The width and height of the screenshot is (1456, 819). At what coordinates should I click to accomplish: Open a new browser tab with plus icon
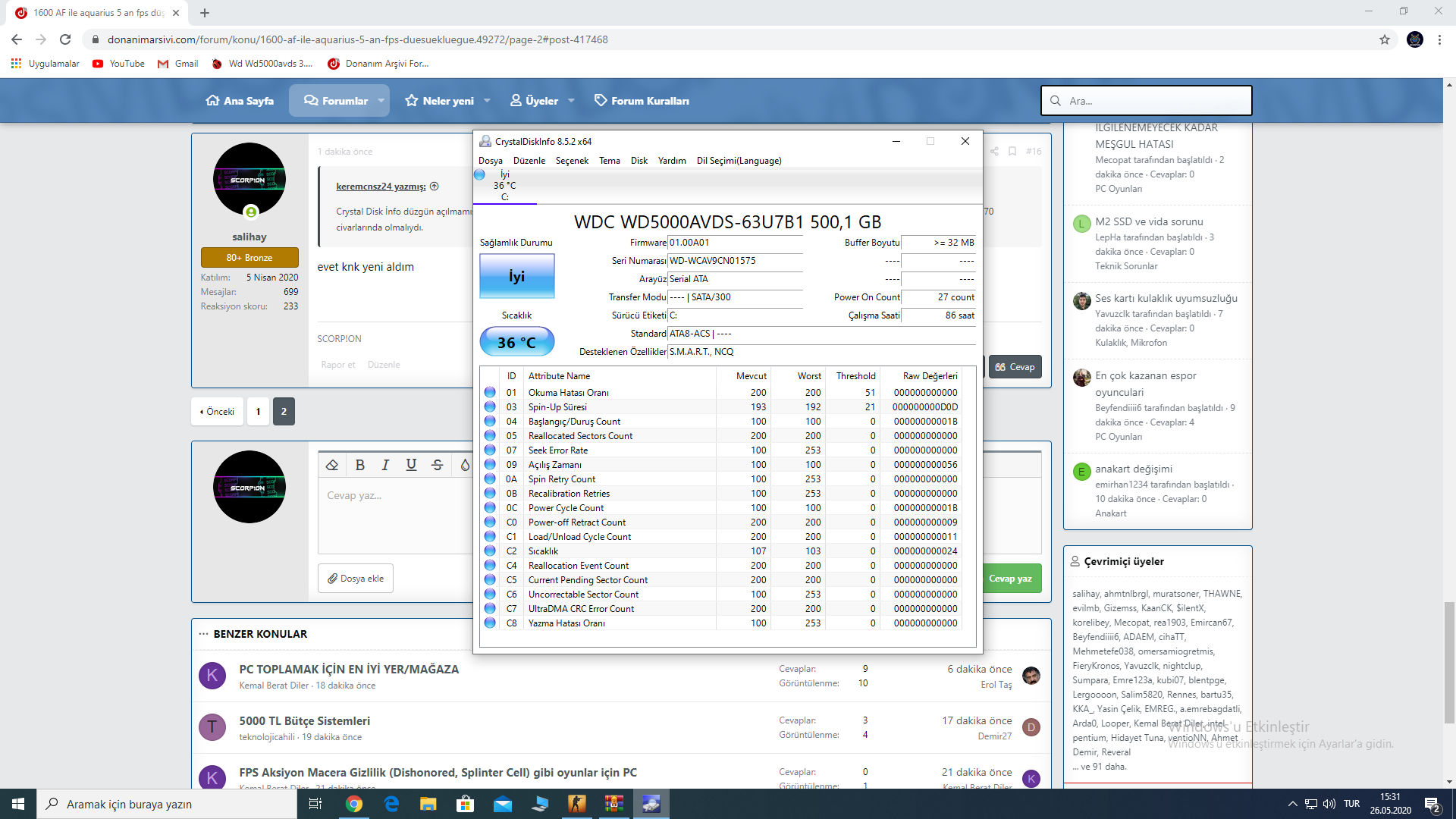(x=205, y=13)
